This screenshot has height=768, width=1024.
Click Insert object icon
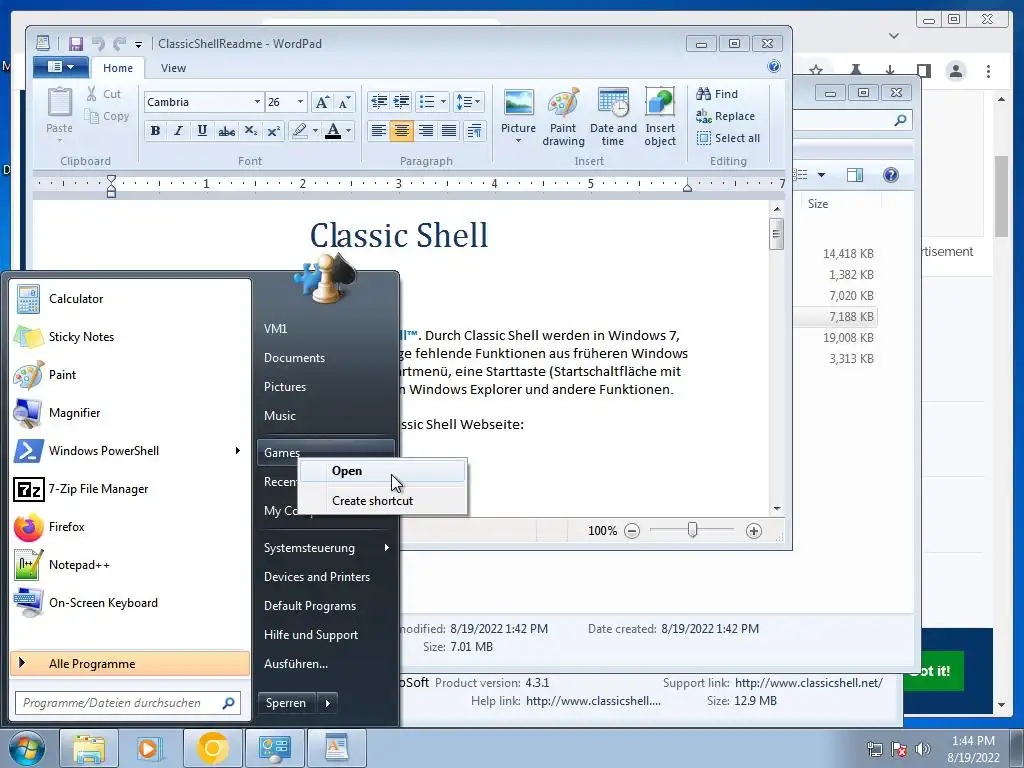[x=660, y=103]
